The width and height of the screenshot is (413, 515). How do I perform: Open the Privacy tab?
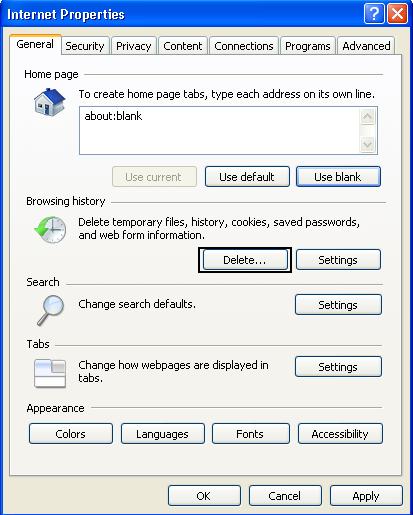[x=134, y=46]
